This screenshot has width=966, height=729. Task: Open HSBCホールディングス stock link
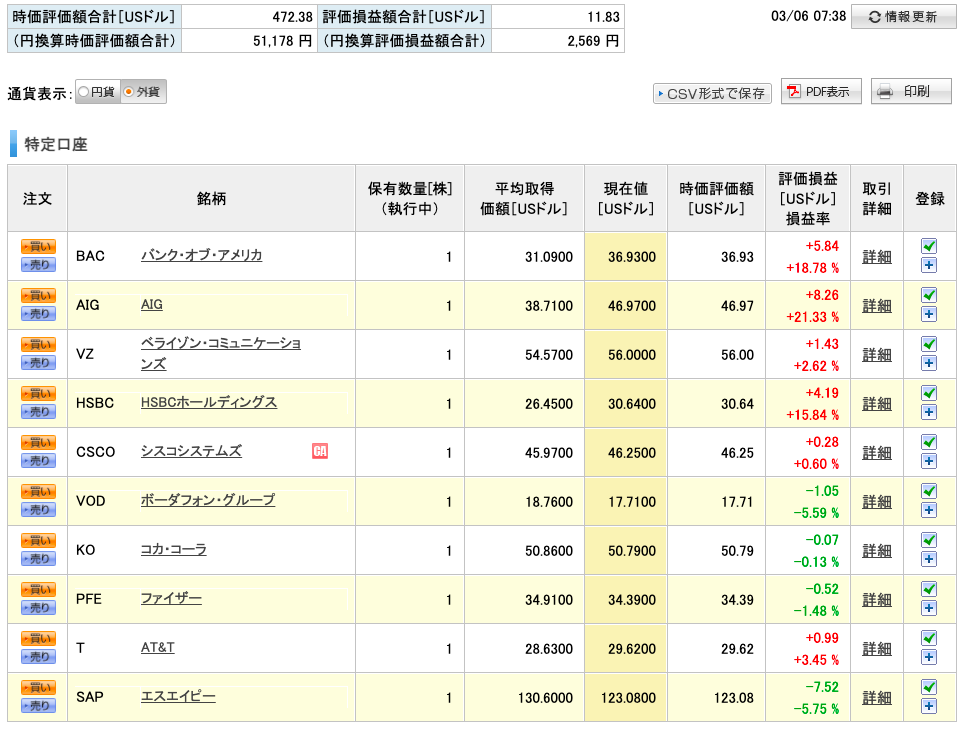tap(209, 402)
